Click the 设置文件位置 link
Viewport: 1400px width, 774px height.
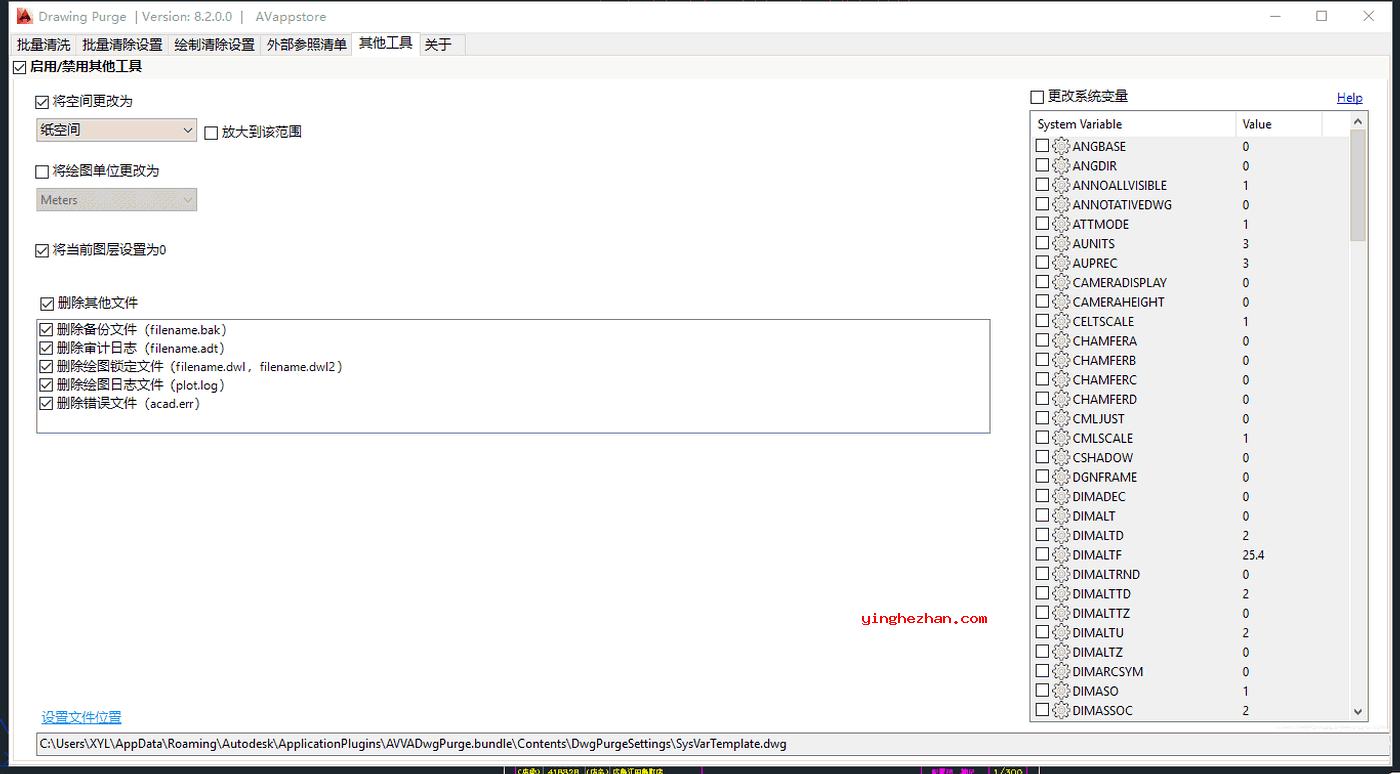[81, 717]
